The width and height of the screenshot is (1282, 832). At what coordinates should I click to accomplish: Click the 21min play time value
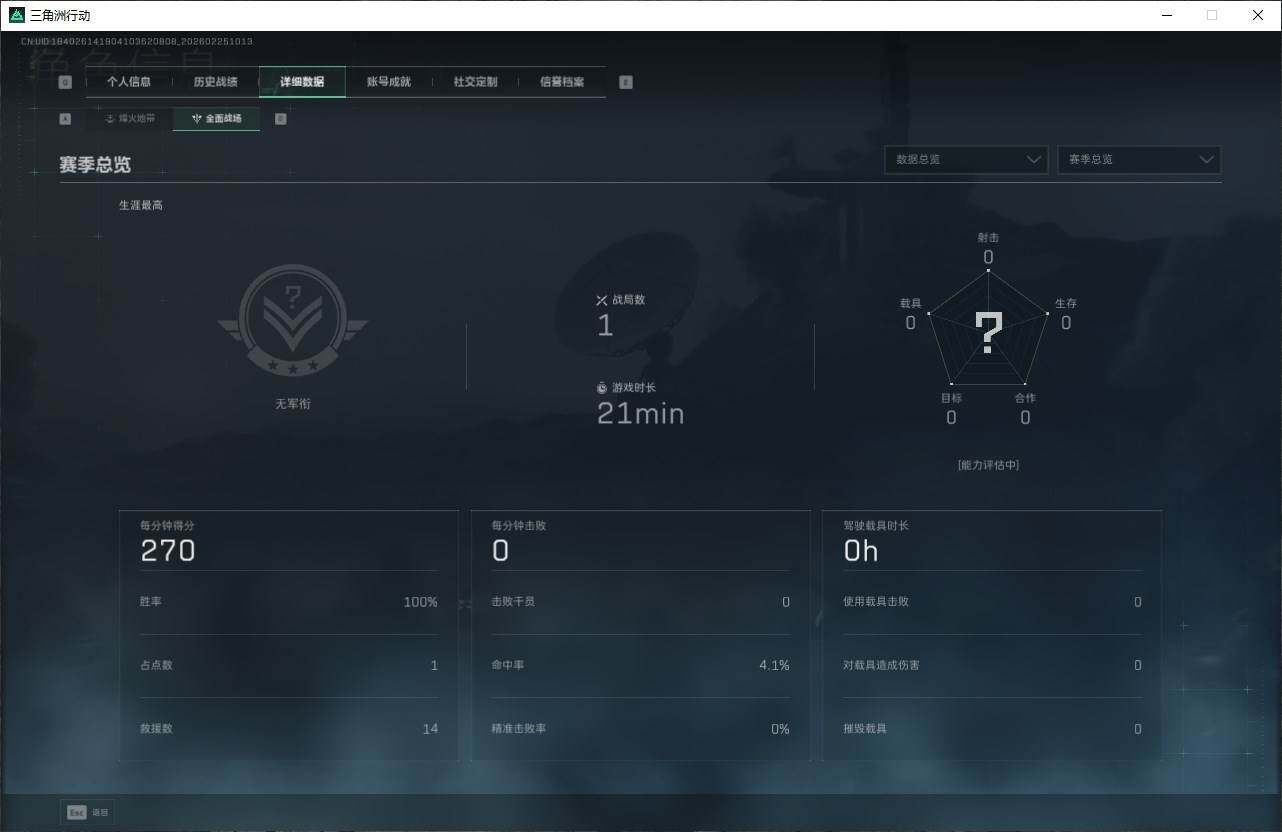point(641,413)
